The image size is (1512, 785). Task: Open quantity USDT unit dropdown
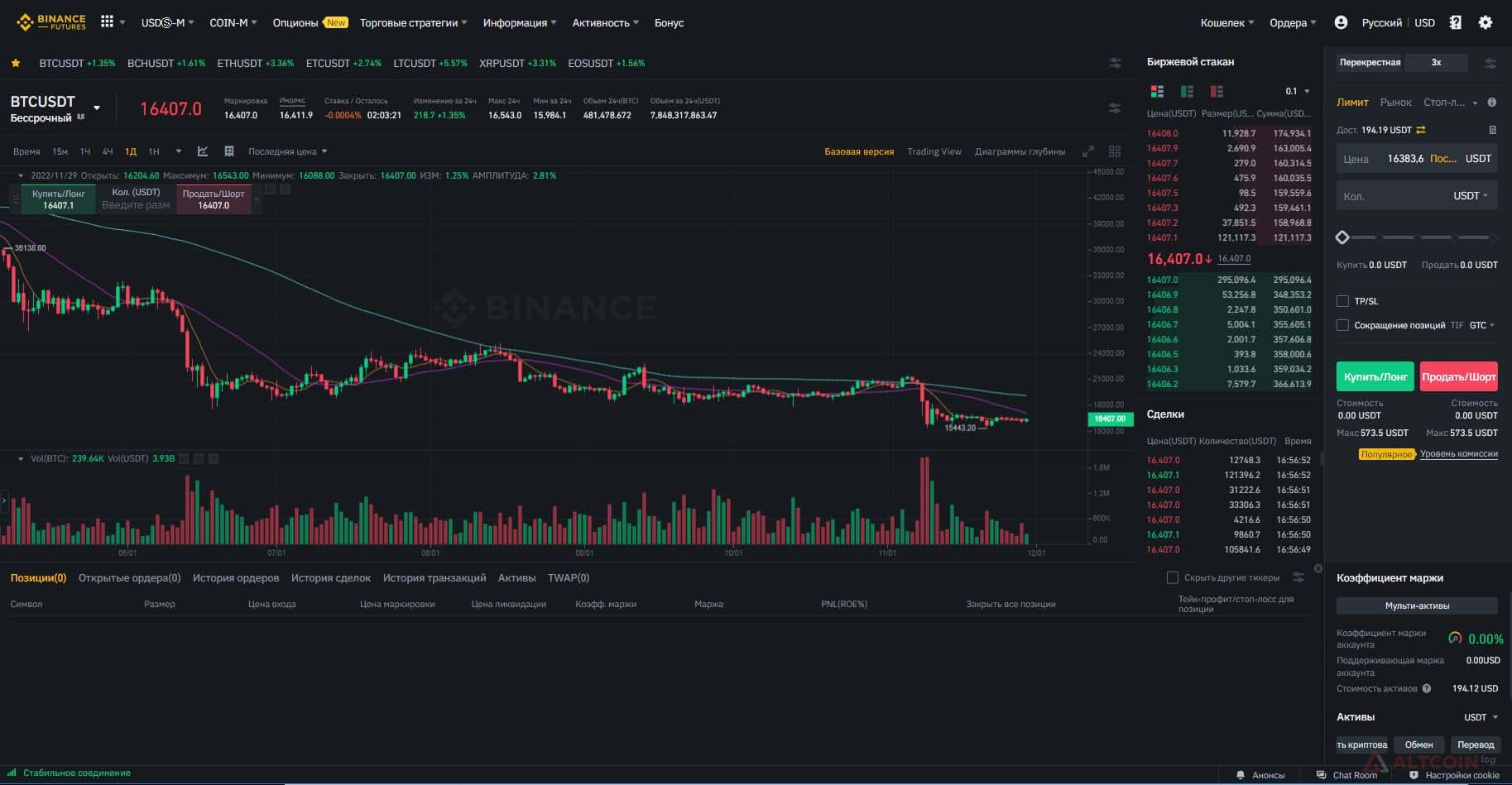1471,196
